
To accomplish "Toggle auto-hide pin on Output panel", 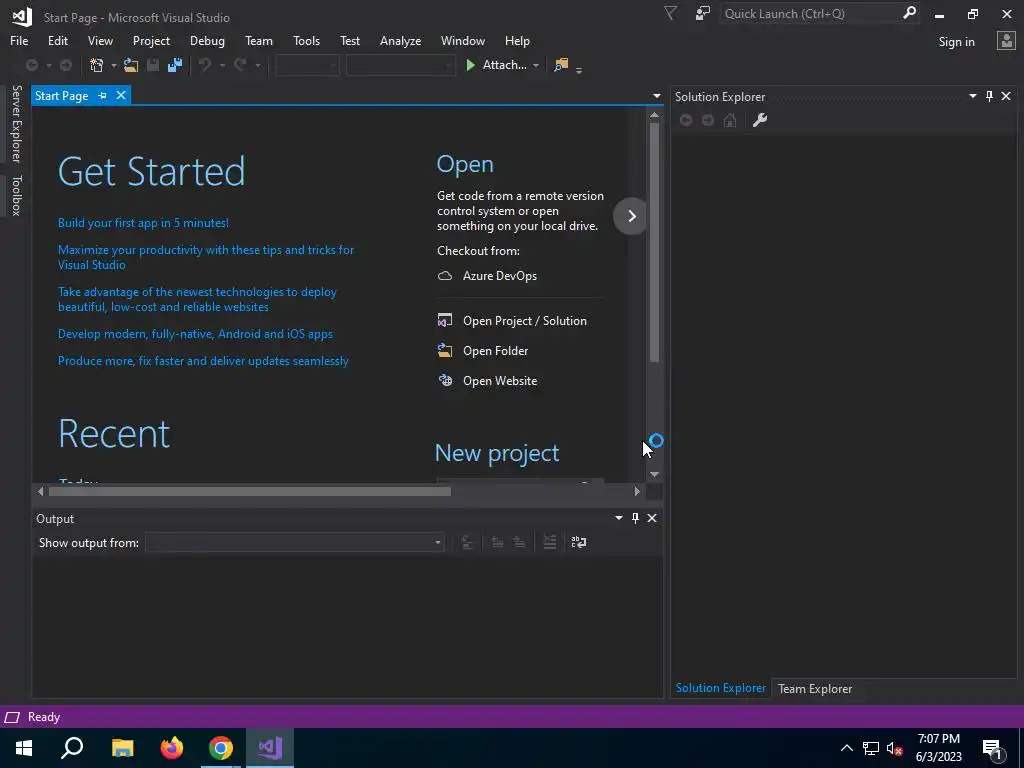I will click(x=635, y=518).
